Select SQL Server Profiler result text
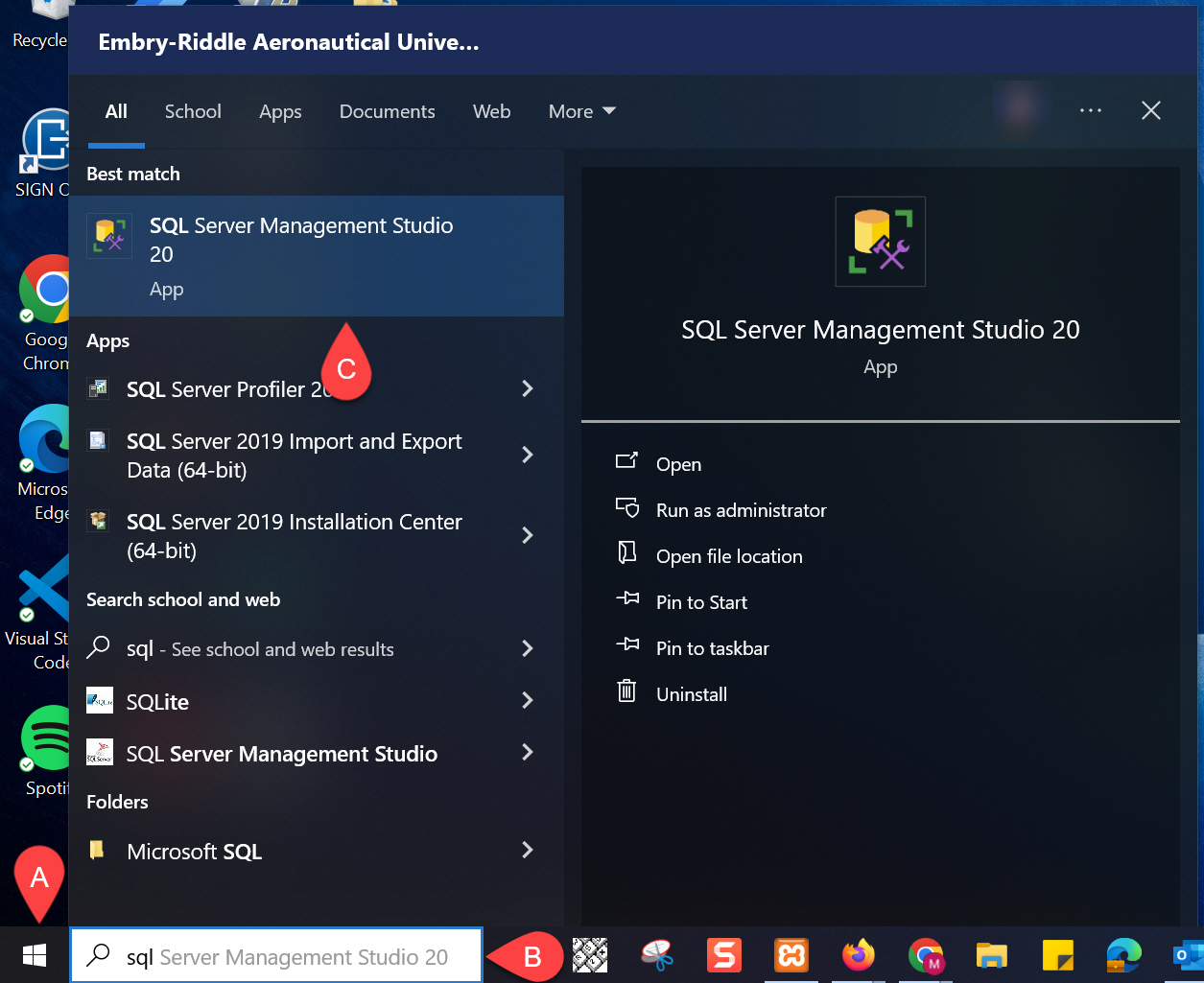1204x983 pixels. (x=228, y=389)
